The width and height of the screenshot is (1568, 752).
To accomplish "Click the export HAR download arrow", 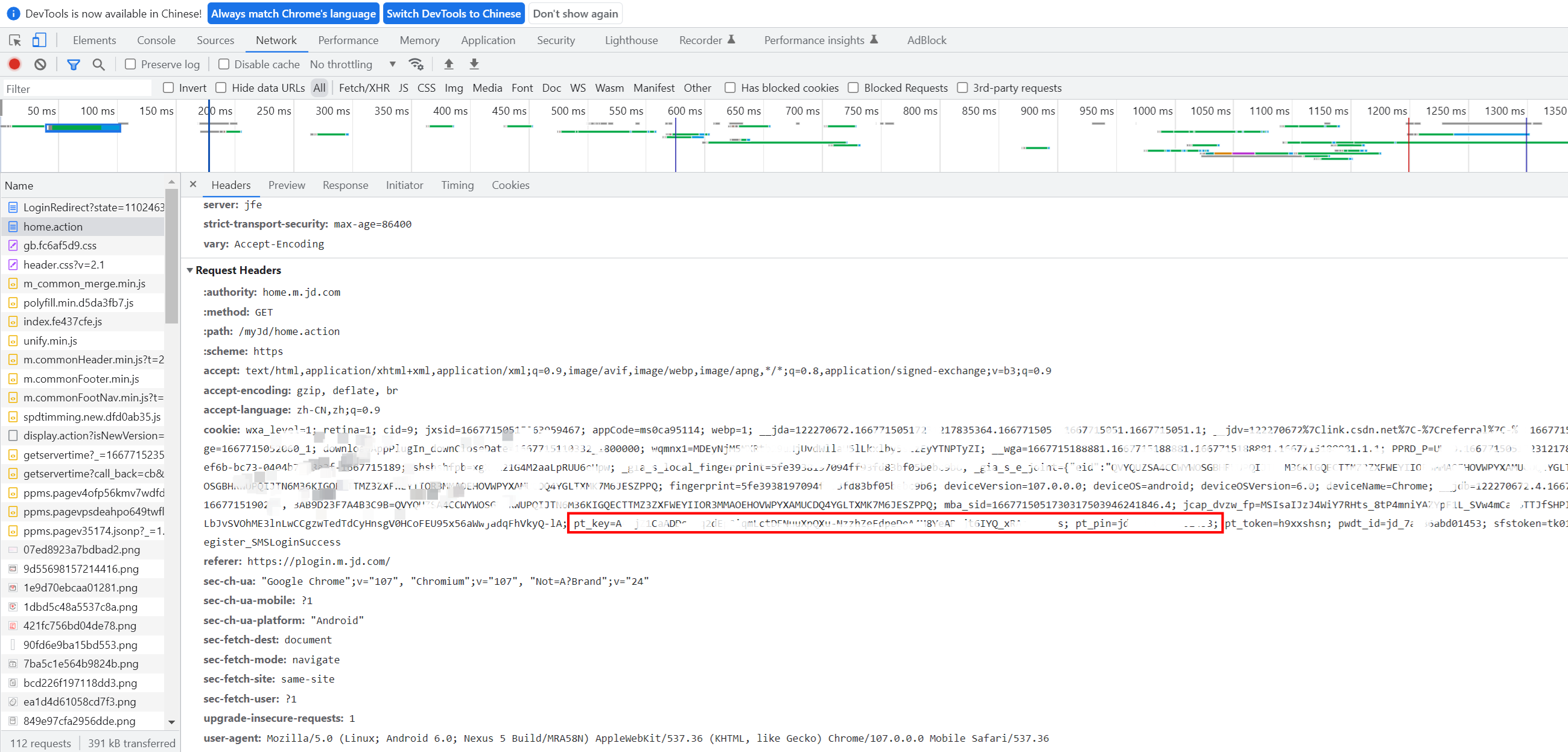I will click(474, 64).
